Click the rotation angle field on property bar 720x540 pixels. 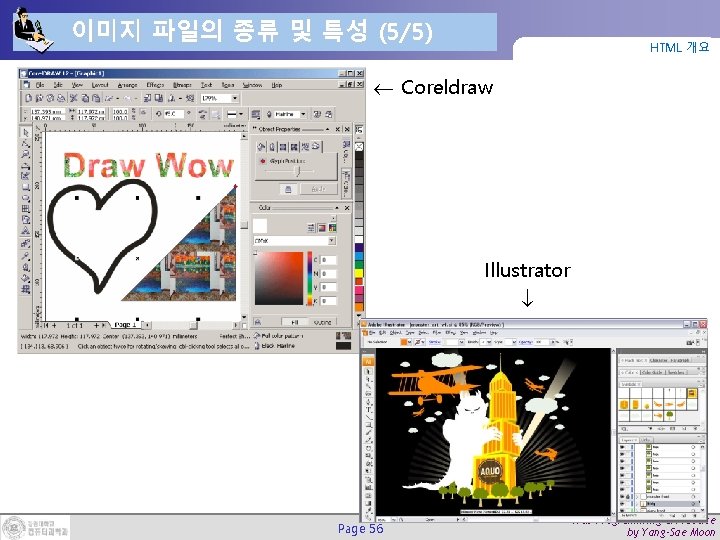173,114
